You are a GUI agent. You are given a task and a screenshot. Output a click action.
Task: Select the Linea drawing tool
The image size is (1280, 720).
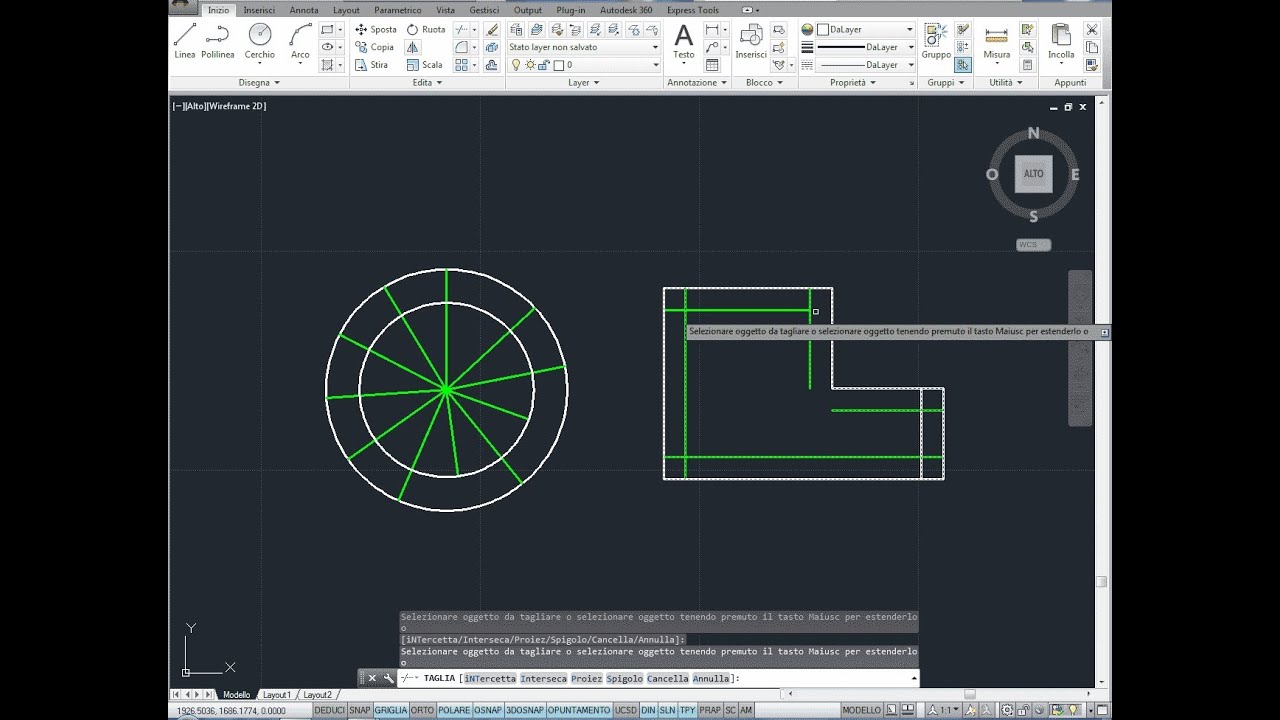click(185, 41)
